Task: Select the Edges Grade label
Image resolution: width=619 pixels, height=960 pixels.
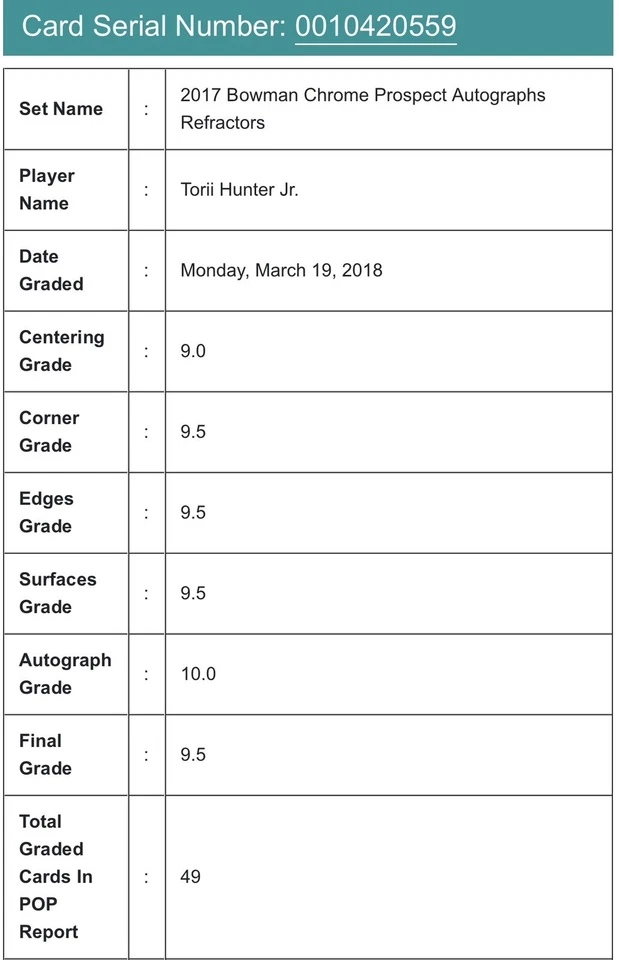Action: [x=46, y=512]
